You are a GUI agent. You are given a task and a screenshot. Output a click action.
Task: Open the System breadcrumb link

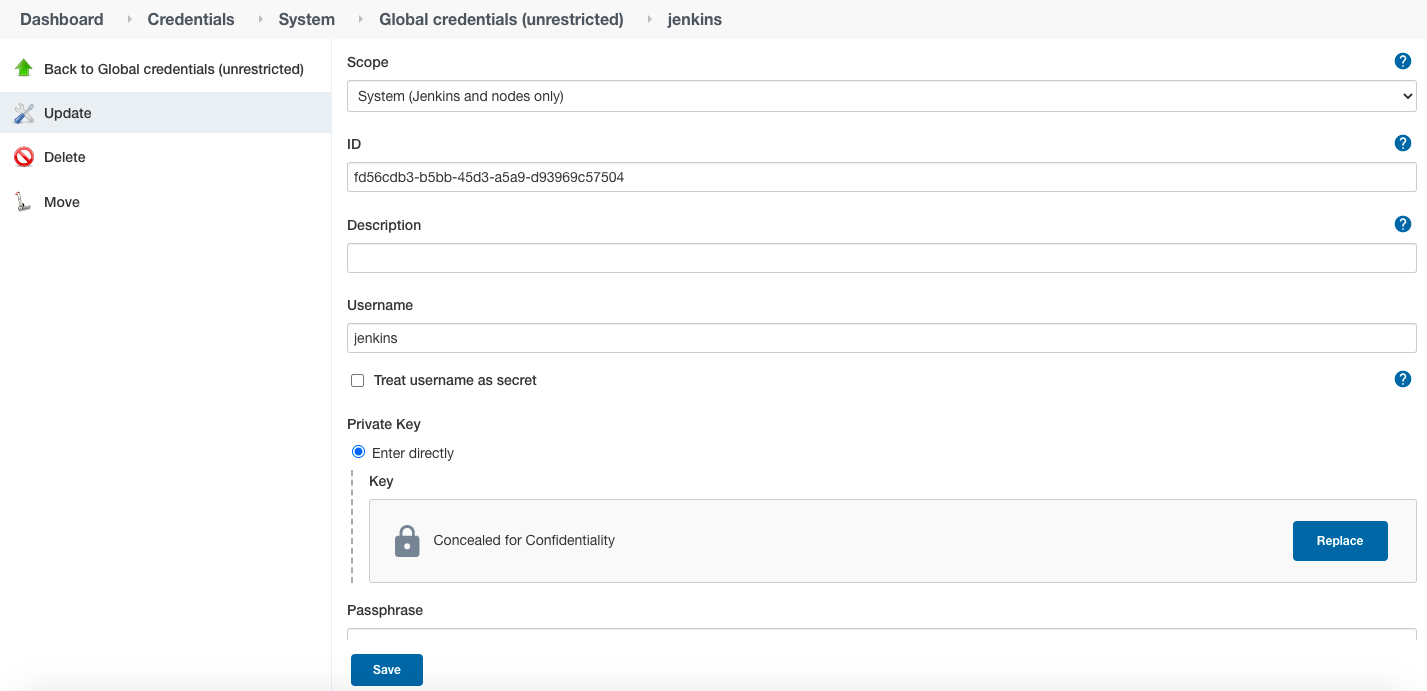[306, 19]
